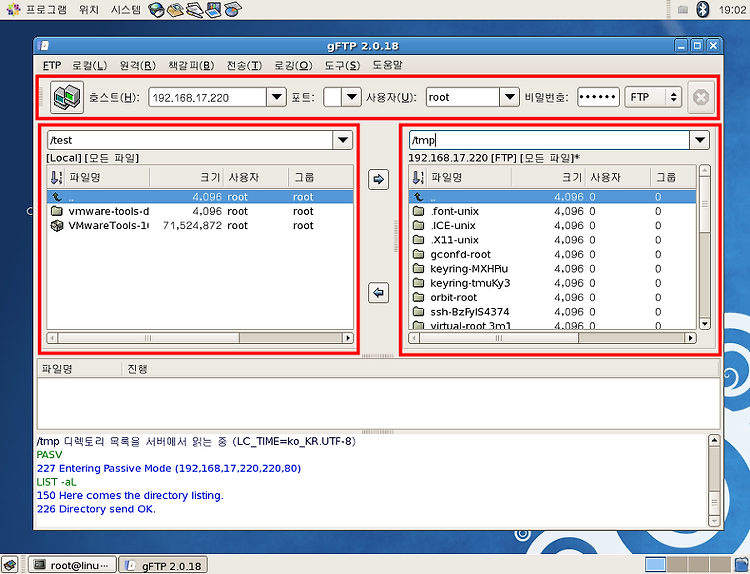Click gFTP 2.0.18 taskbar button

pos(163,565)
